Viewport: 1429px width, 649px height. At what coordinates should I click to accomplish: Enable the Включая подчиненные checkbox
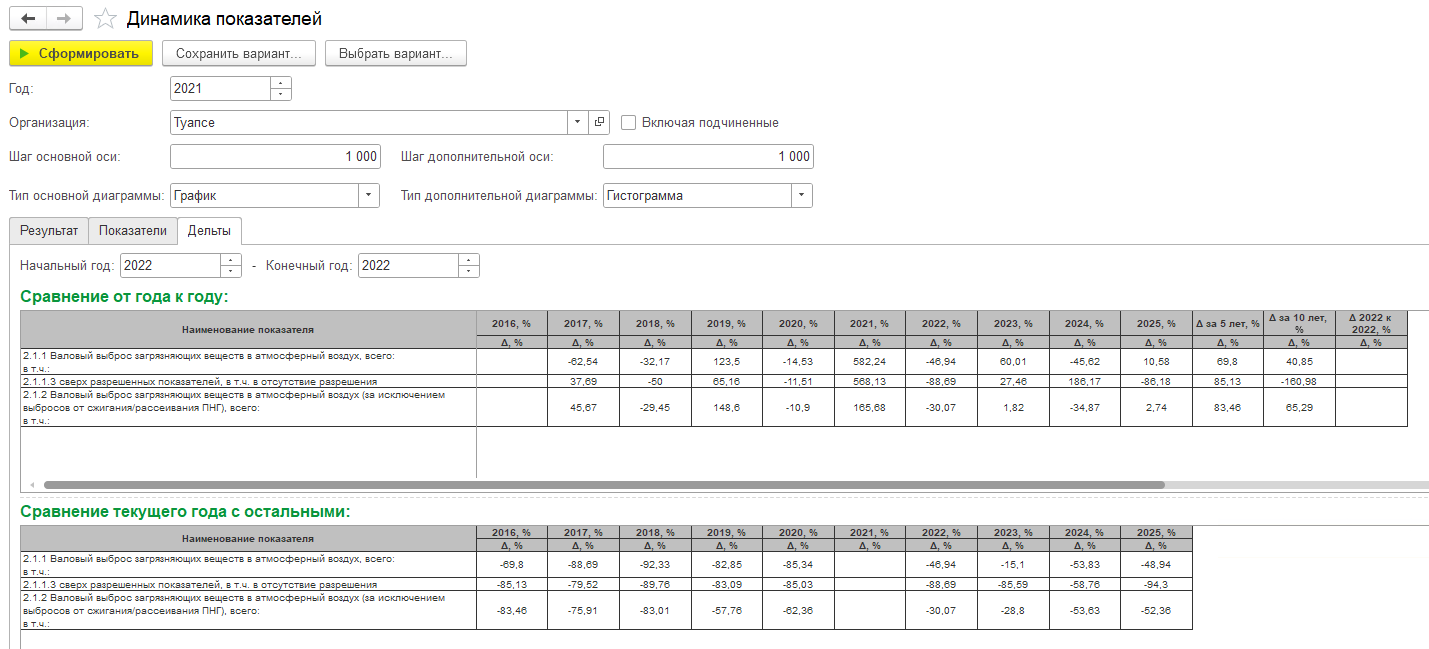click(629, 123)
